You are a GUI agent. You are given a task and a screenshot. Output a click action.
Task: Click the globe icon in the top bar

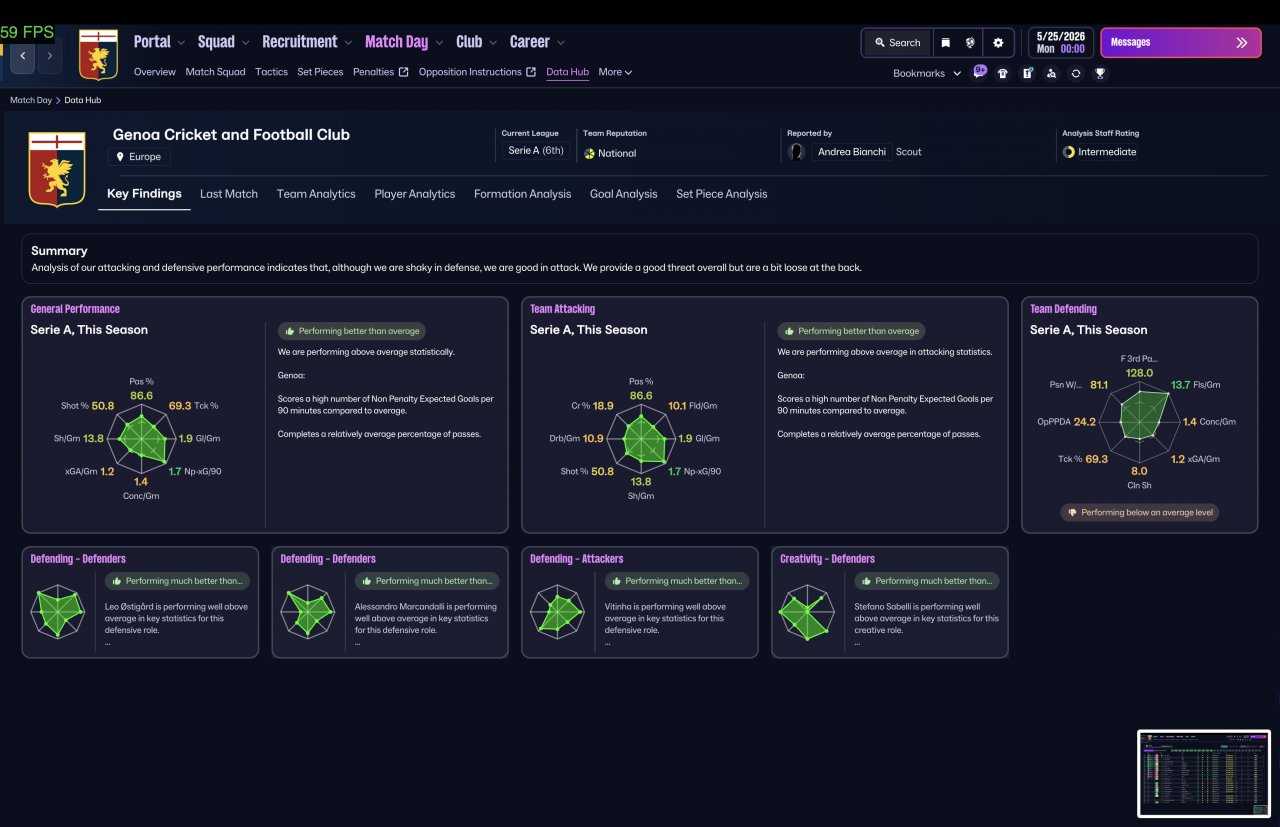tap(969, 43)
